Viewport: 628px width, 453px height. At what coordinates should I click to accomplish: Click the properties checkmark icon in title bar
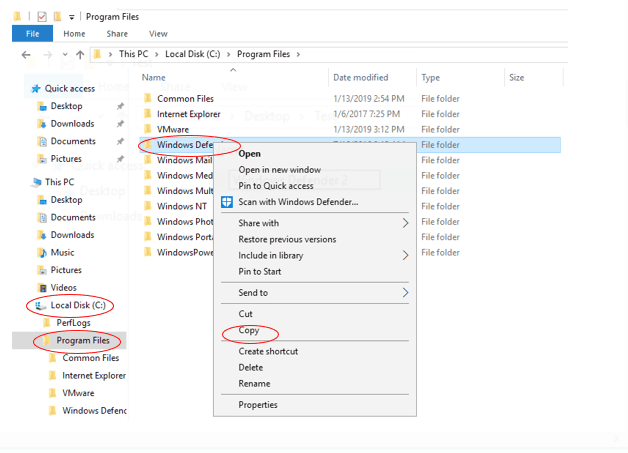(41, 17)
